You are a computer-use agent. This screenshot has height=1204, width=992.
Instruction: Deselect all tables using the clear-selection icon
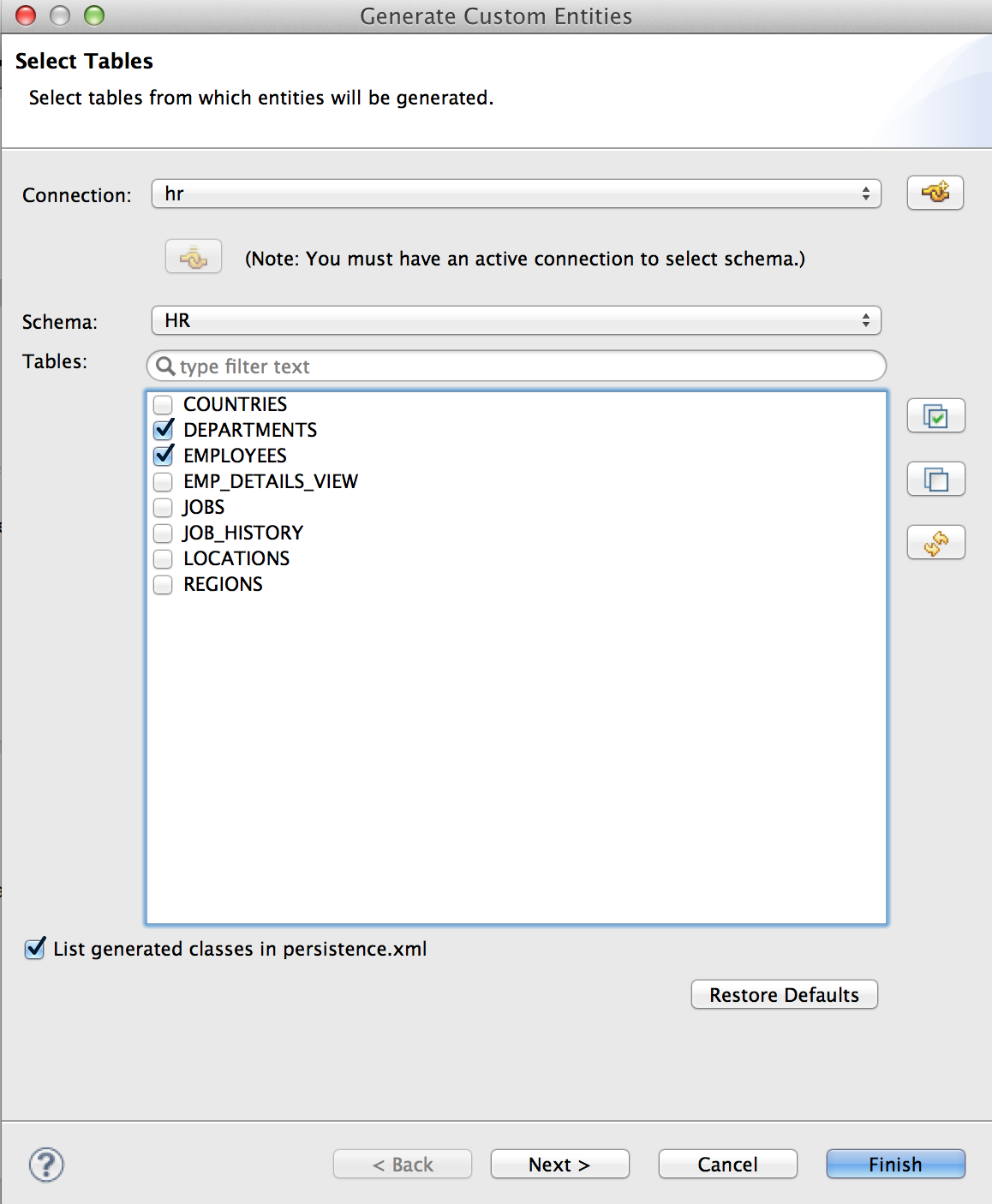[x=935, y=479]
